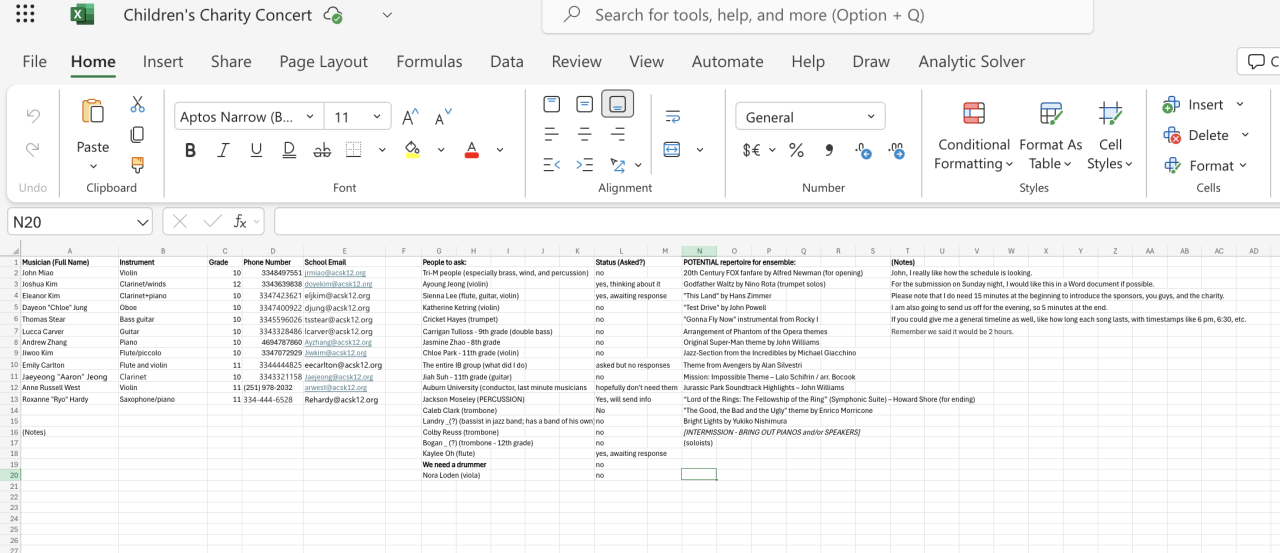The image size is (1280, 553).
Task: Open the General number format dropdown
Action: pyautogui.click(x=871, y=117)
